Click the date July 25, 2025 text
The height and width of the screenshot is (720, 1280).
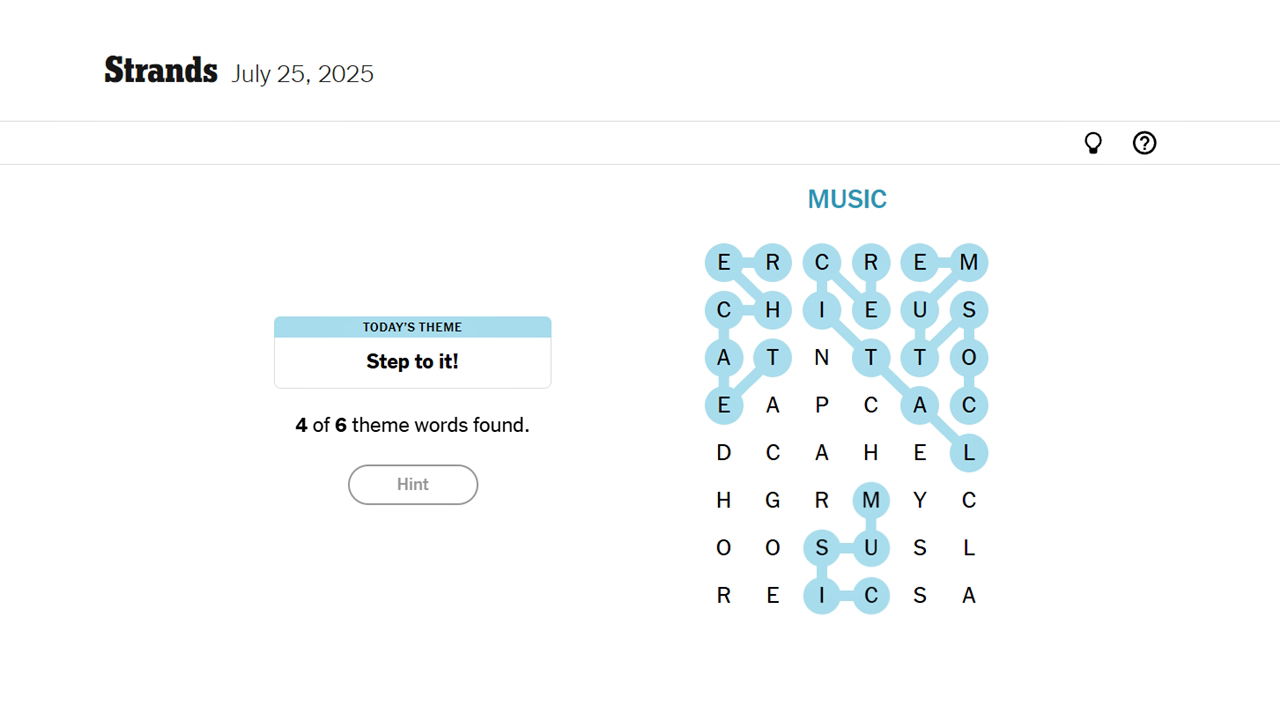[x=302, y=73]
